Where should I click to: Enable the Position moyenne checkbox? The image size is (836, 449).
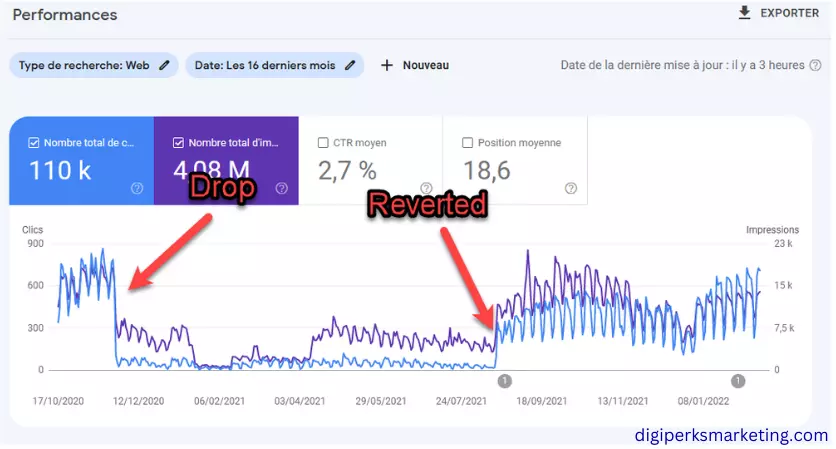pos(468,143)
